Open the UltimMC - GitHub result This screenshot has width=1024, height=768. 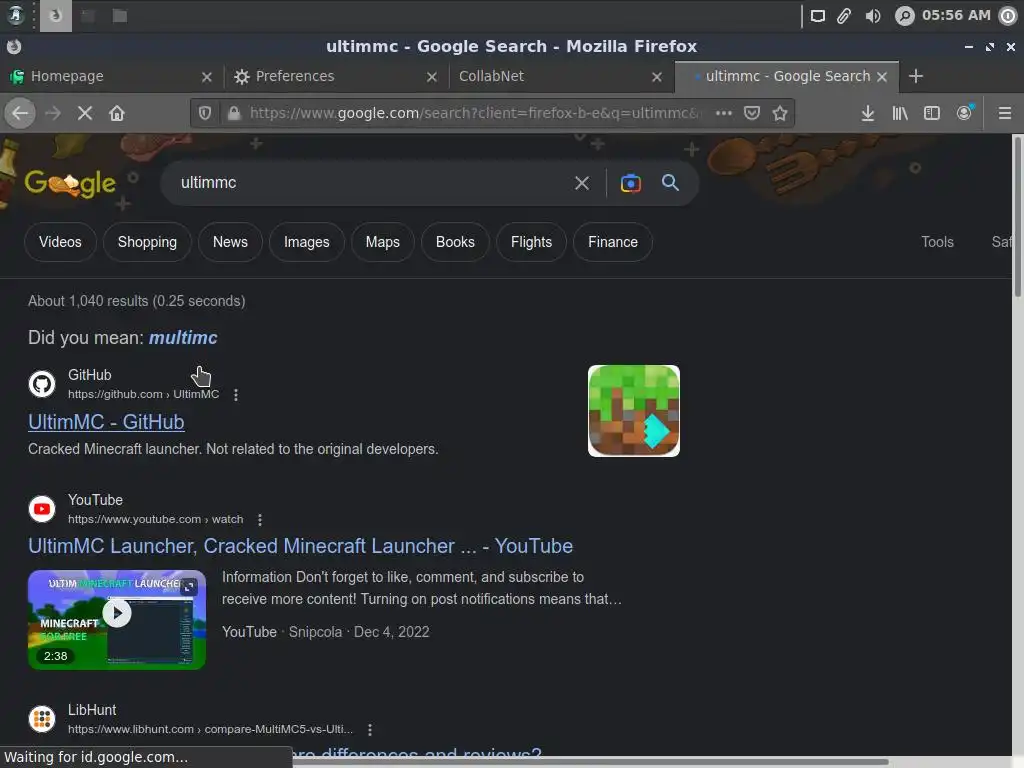[x=106, y=423]
